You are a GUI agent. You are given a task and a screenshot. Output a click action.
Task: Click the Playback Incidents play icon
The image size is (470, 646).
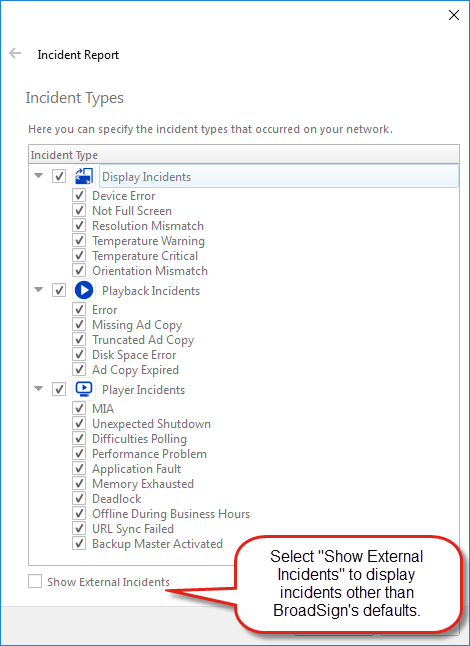(x=84, y=290)
